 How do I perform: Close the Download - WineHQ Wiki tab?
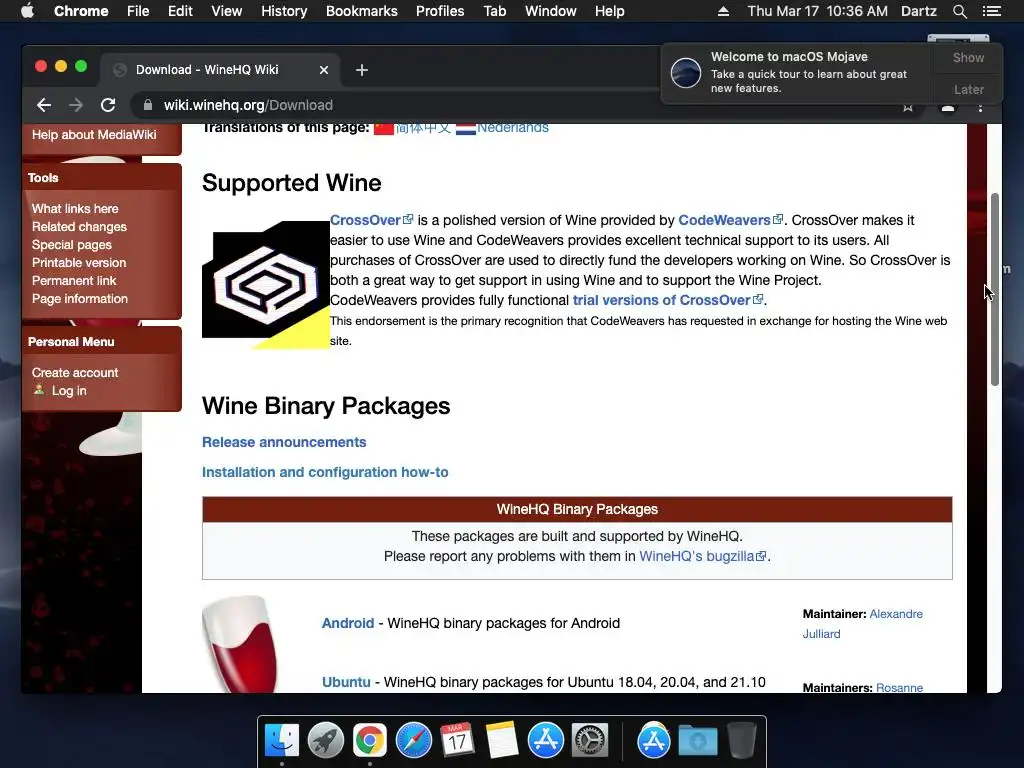click(x=324, y=70)
